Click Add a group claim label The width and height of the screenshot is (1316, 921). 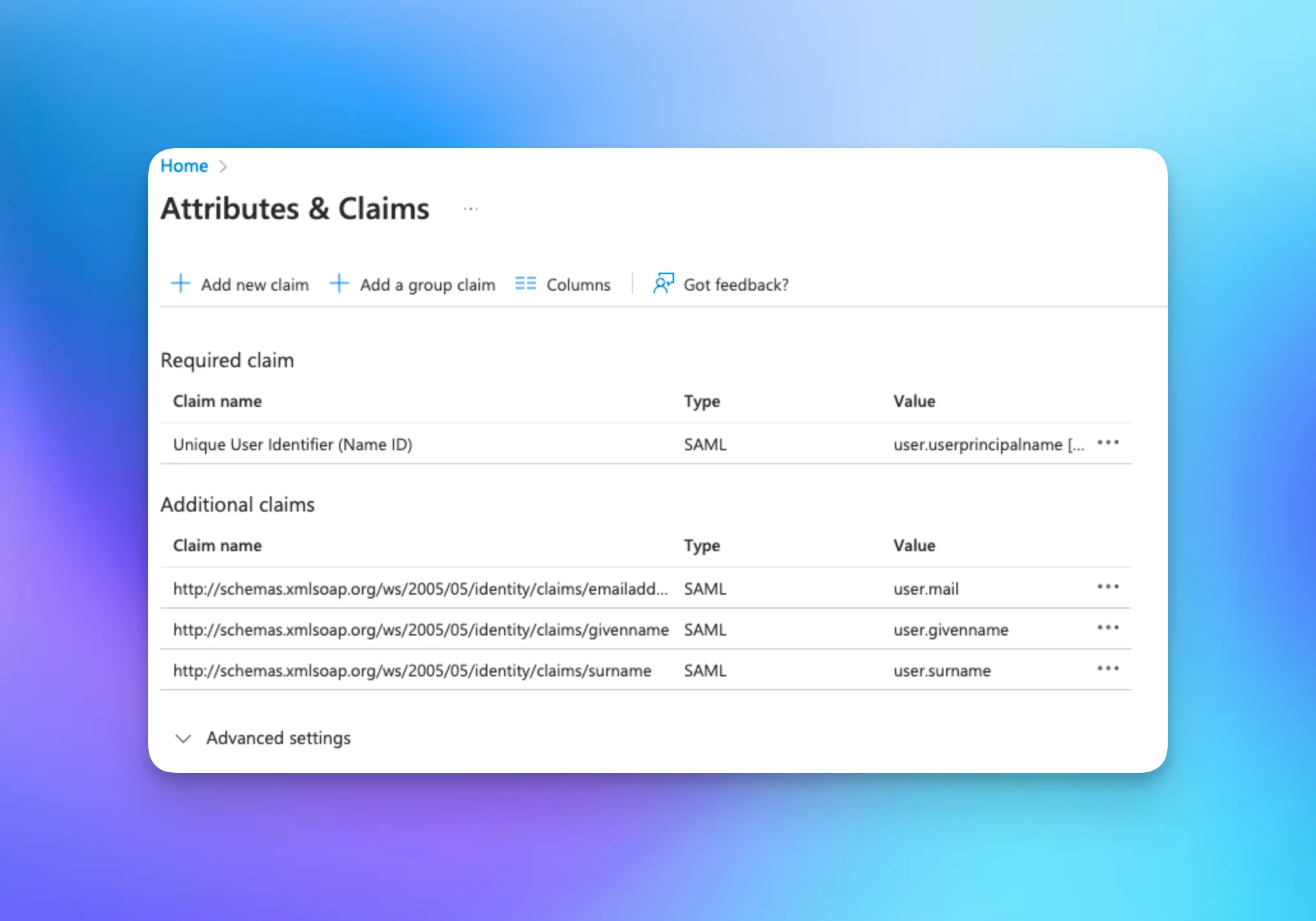pyautogui.click(x=427, y=285)
